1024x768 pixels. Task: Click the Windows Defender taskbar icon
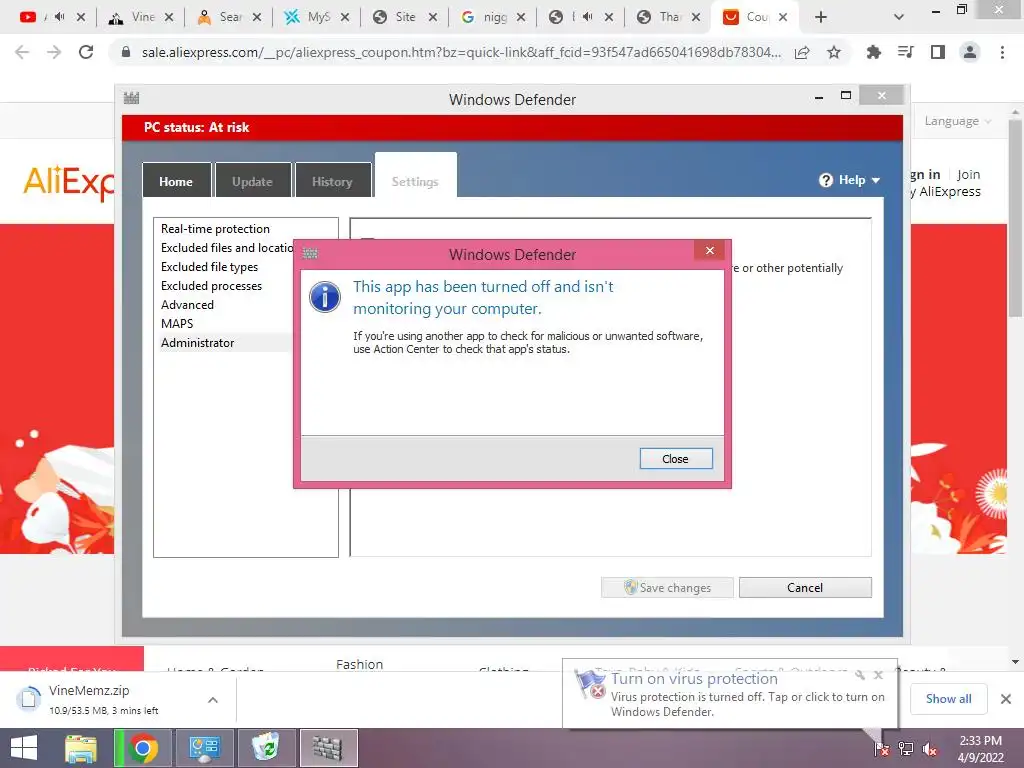(x=328, y=748)
